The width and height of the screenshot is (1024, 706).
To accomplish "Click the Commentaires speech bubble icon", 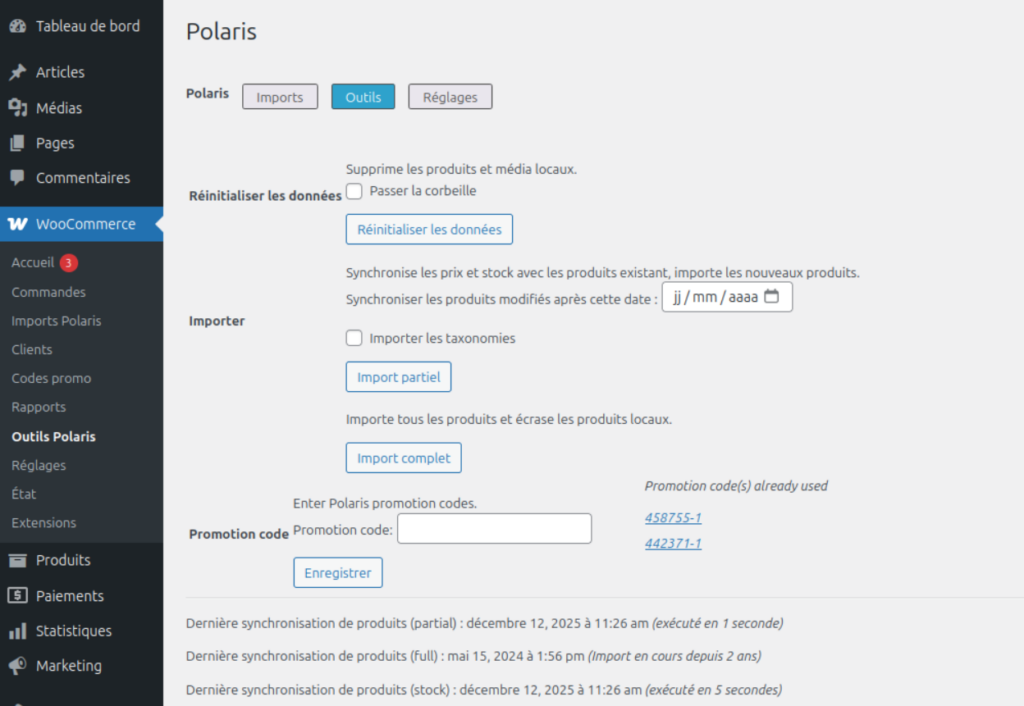I will tap(17, 178).
